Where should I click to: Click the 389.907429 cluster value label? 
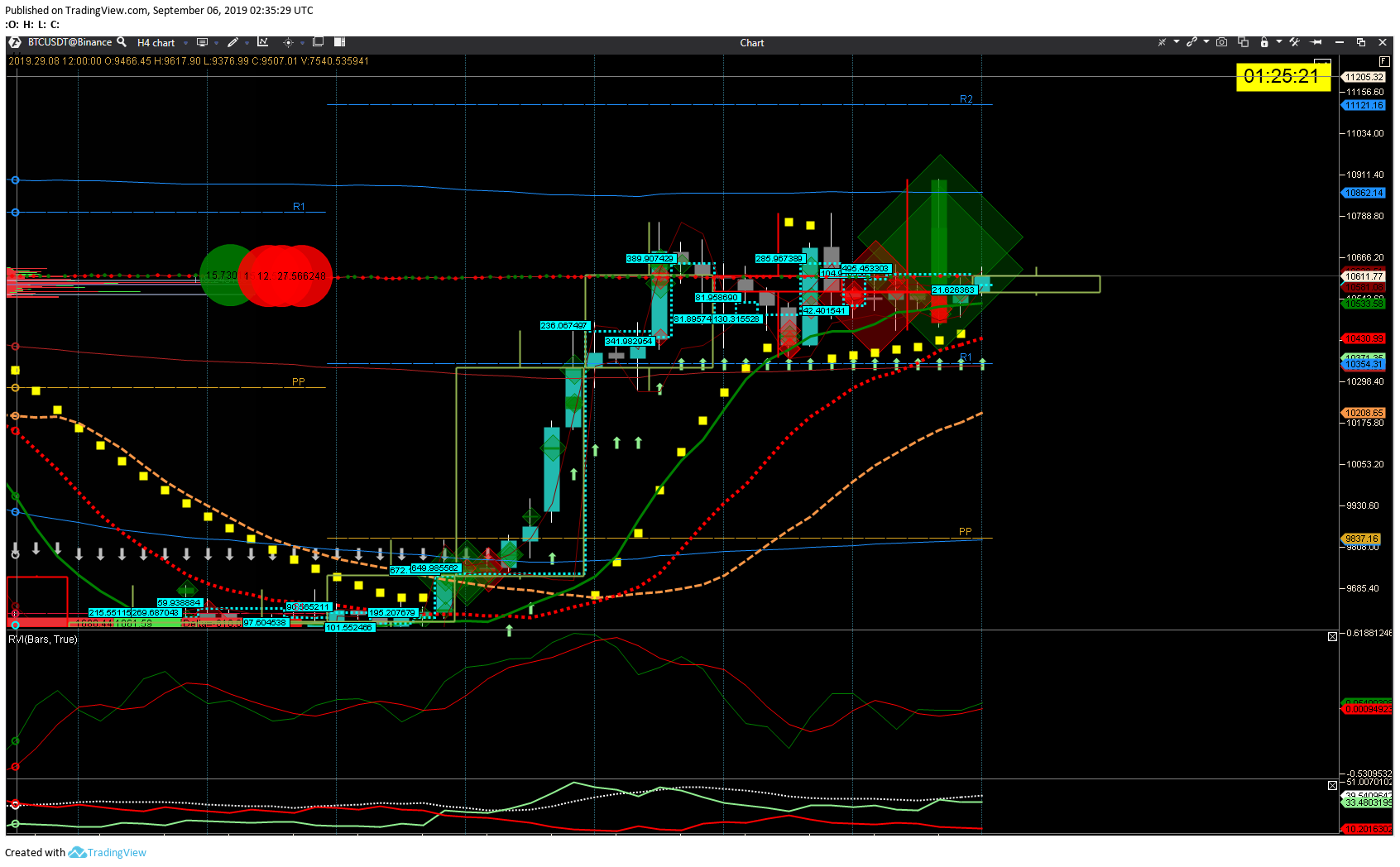click(651, 259)
